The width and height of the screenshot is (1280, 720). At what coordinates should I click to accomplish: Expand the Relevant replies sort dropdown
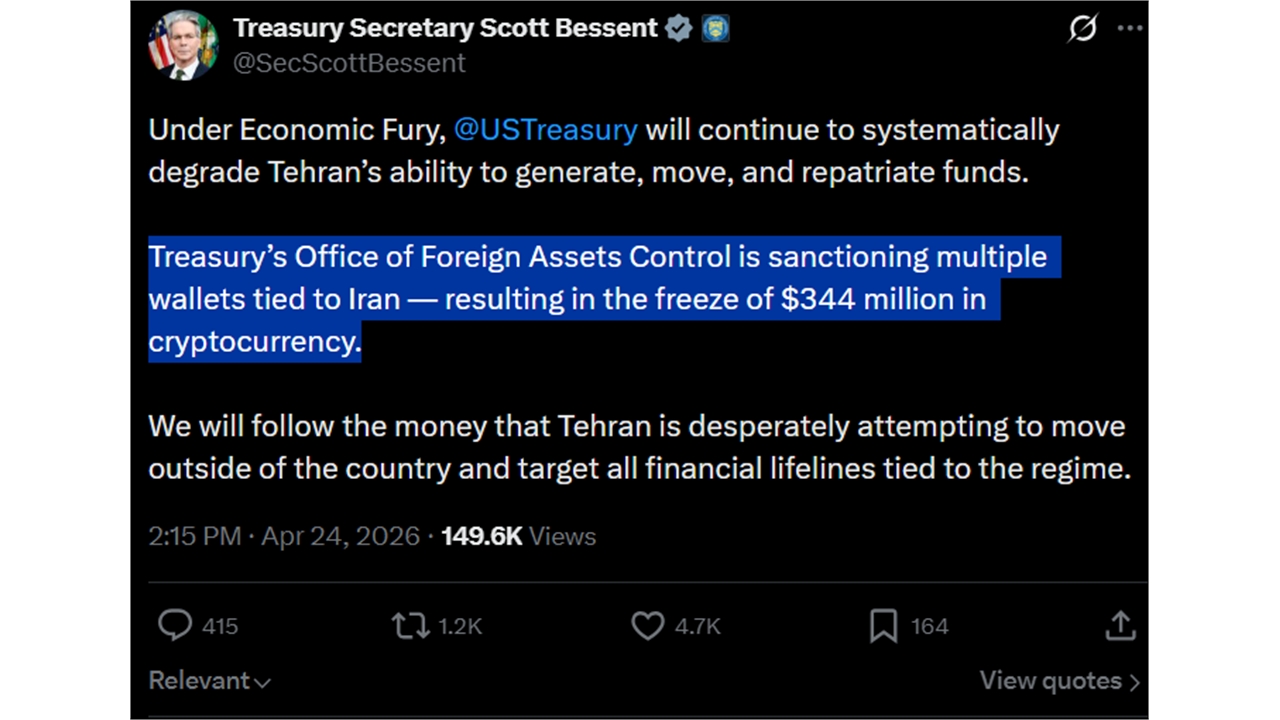210,681
